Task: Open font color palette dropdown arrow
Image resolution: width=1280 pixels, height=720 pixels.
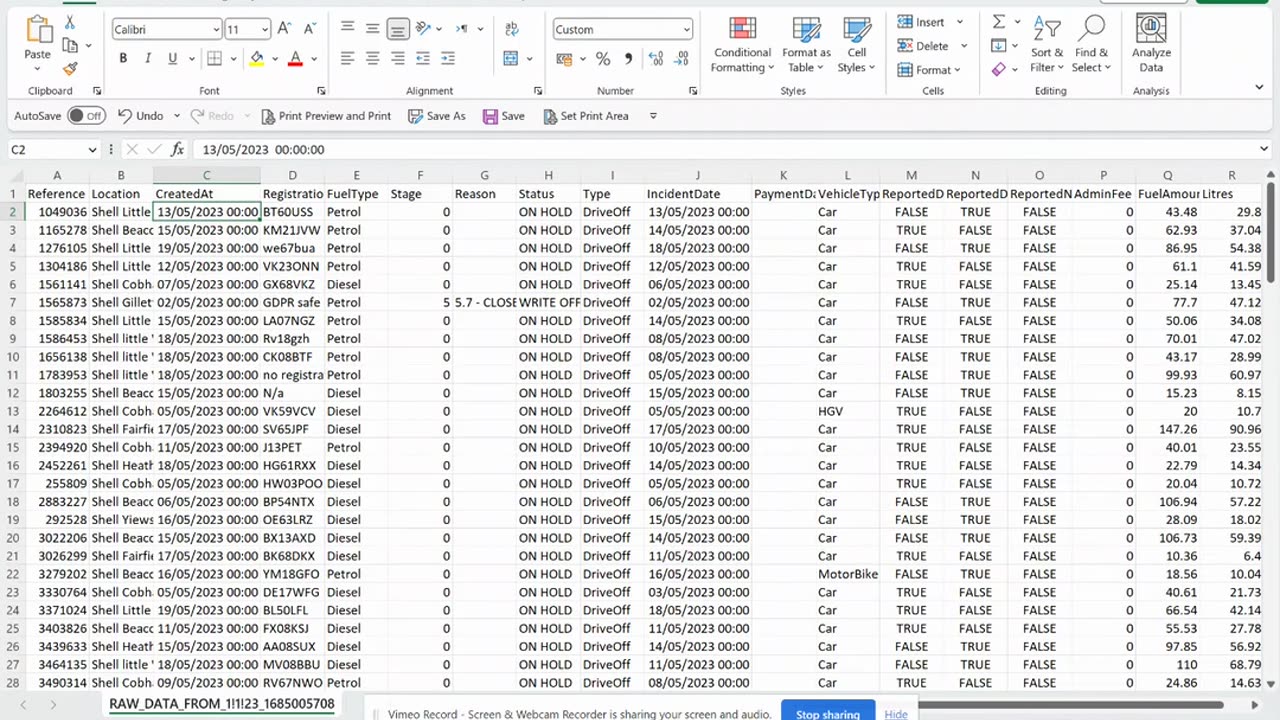Action: pos(312,60)
